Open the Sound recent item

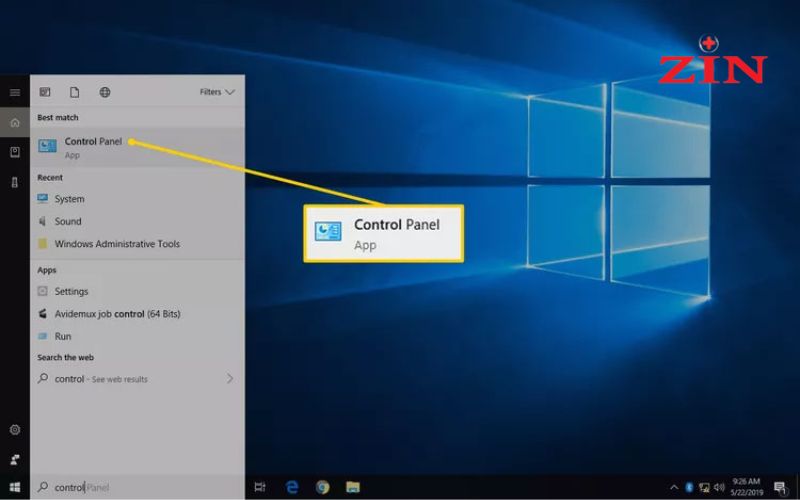point(137,221)
